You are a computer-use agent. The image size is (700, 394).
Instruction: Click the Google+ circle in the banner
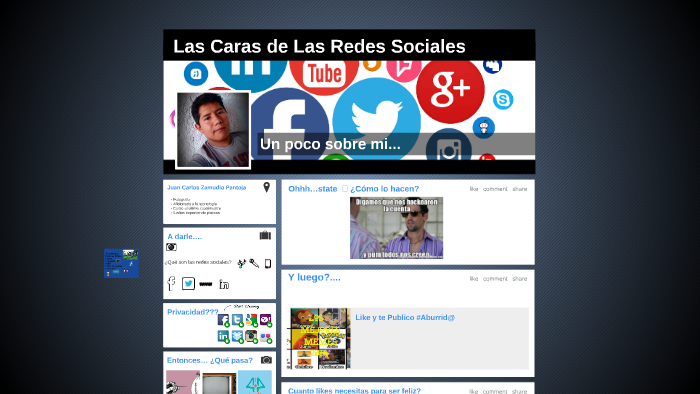tap(450, 89)
